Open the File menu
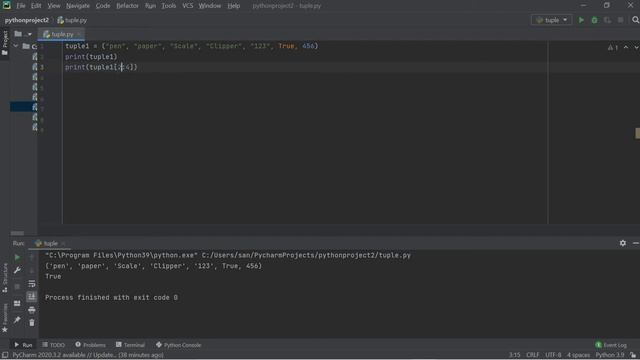This screenshot has width=640, height=360. click(x=21, y=6)
